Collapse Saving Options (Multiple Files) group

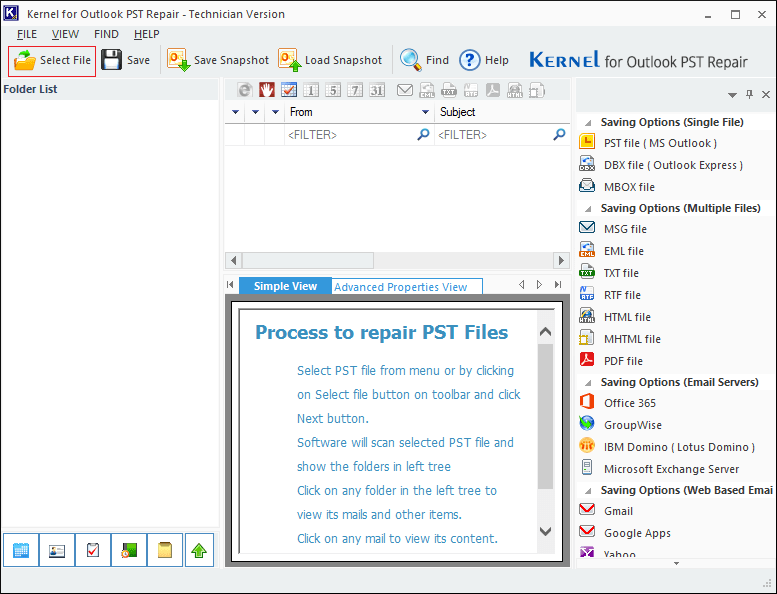click(588, 209)
